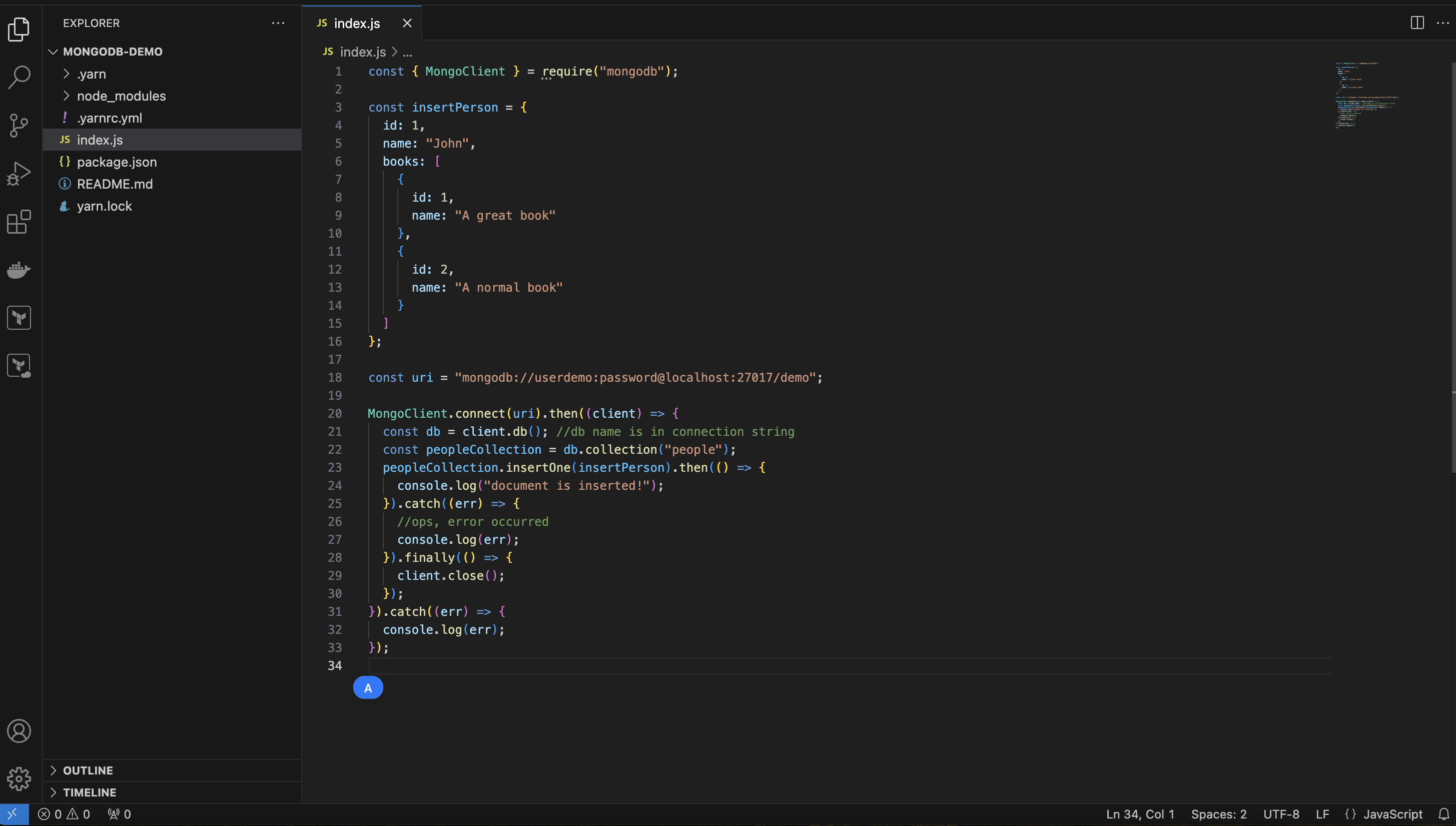
Task: Select index.js in the file tree
Action: (172, 140)
